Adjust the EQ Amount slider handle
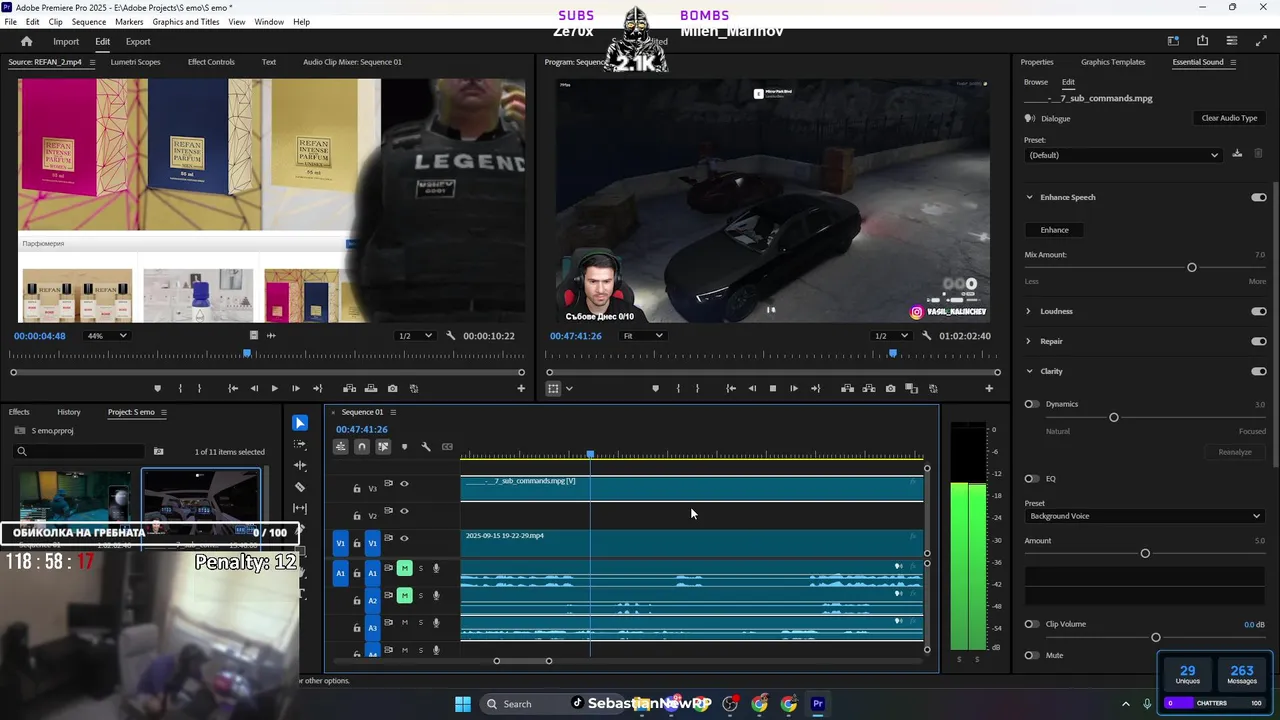The width and height of the screenshot is (1280, 720). pos(1145,554)
